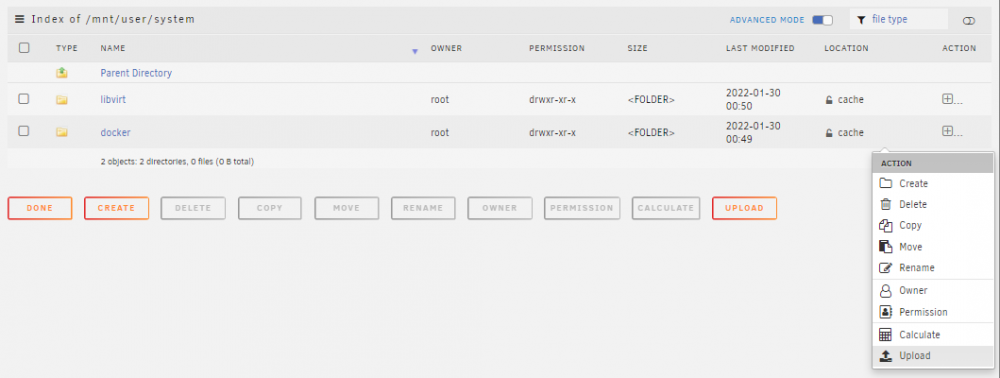Click the filter funnel icon
The image size is (1000, 378).
click(861, 20)
